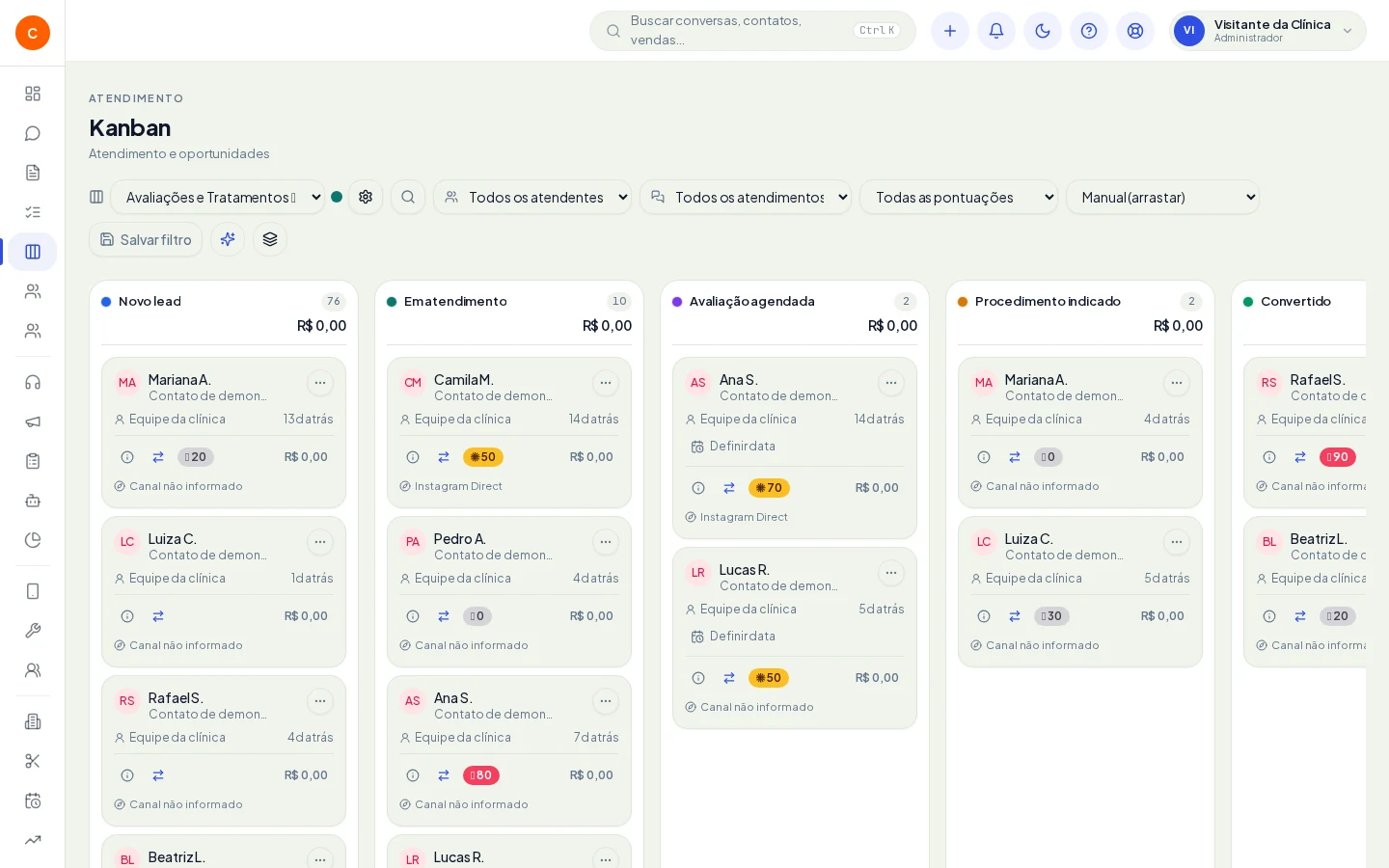
Task: Click the stacked layers icon beside Salvar filtro
Action: point(270,239)
